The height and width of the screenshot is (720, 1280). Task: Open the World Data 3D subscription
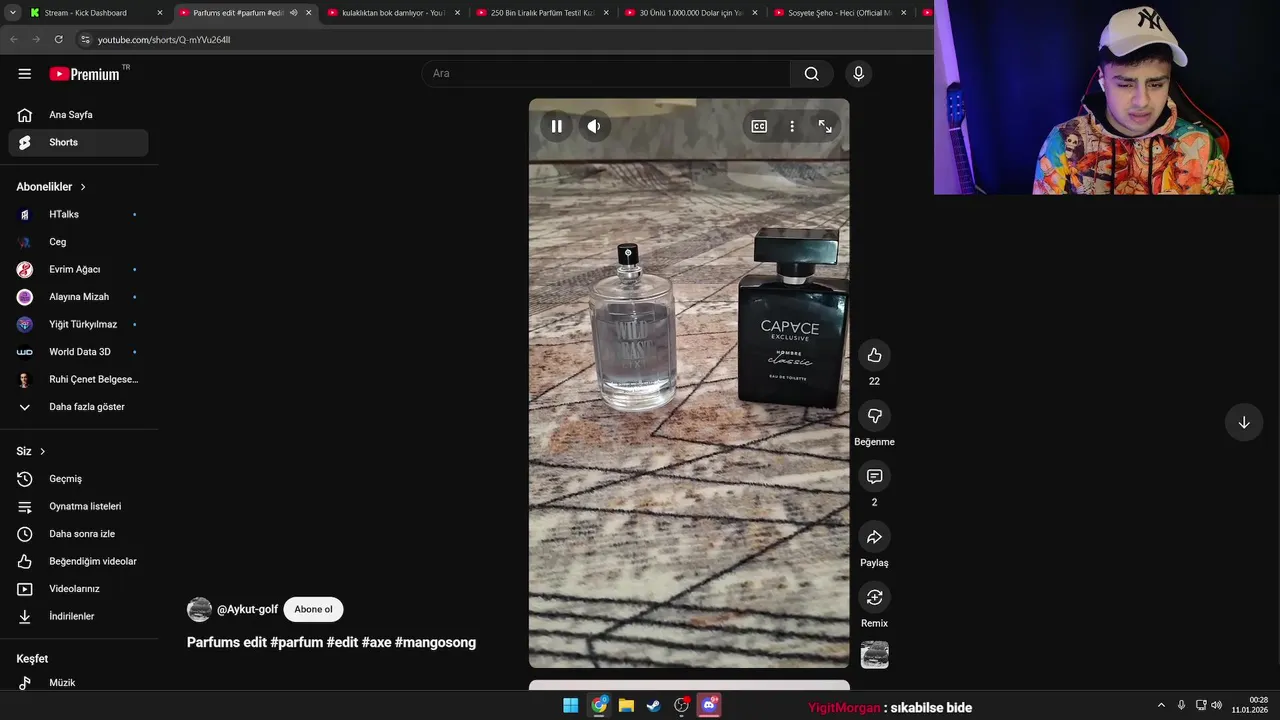(78, 352)
